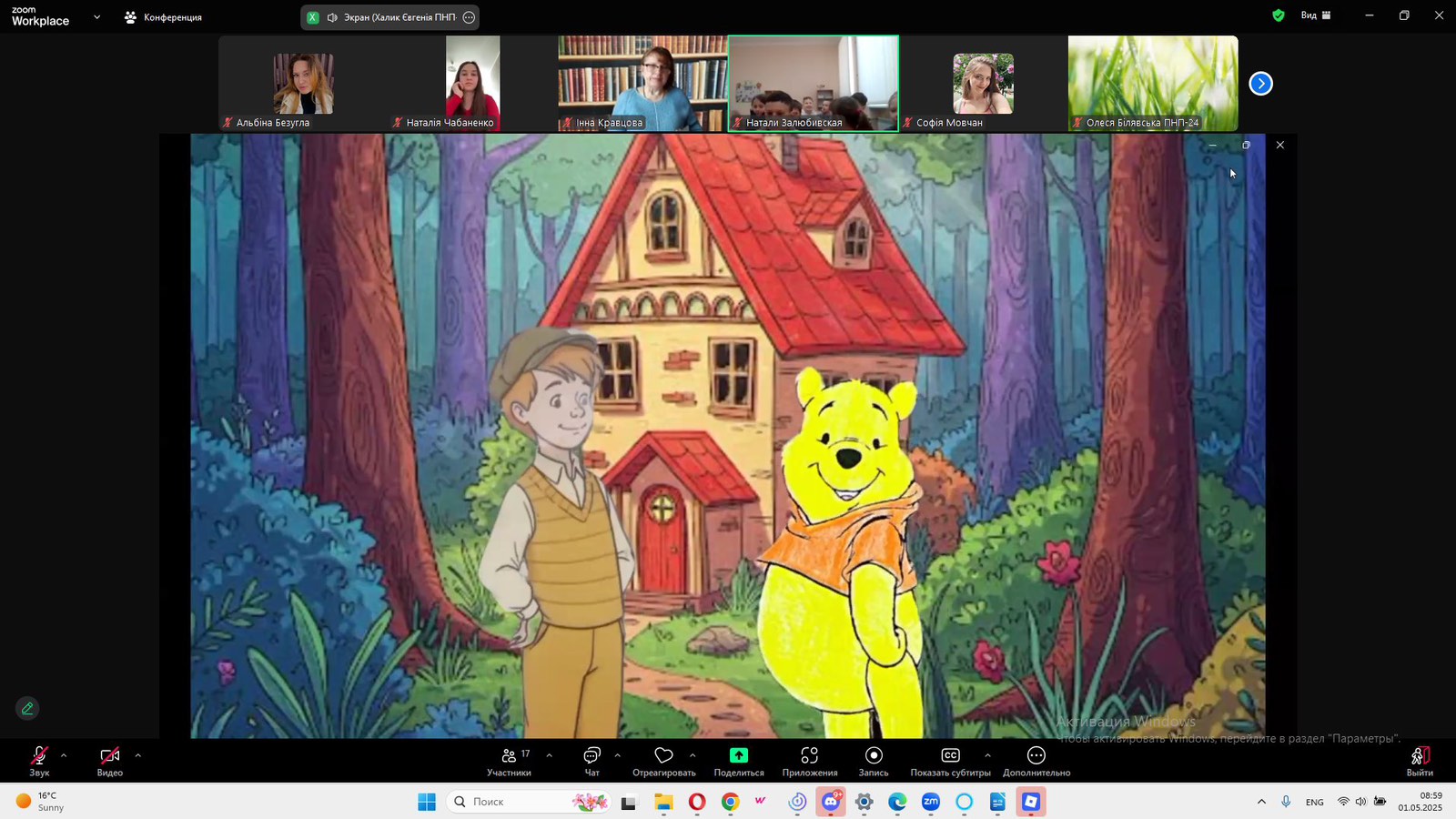
Task: Leave the meeting with Exit button
Action: pos(1419,761)
